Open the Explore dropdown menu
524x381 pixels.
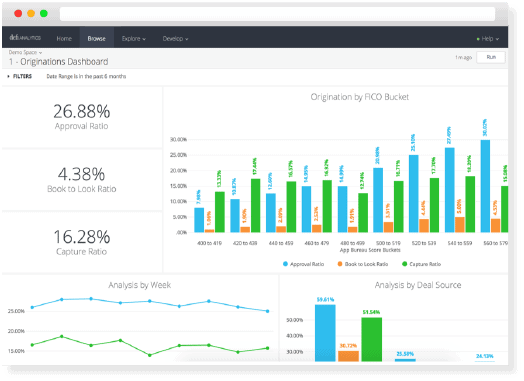click(134, 39)
